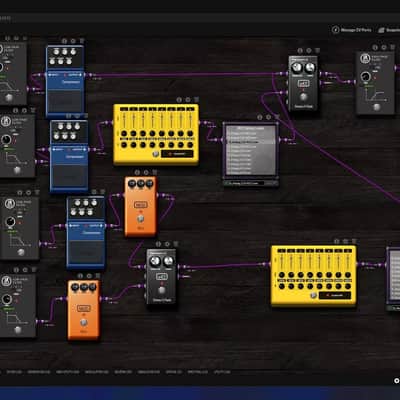This screenshot has width=400, height=400.
Task: Delete the lower yellow equalizer pedal via trash icon
Action: pos(354,241)
